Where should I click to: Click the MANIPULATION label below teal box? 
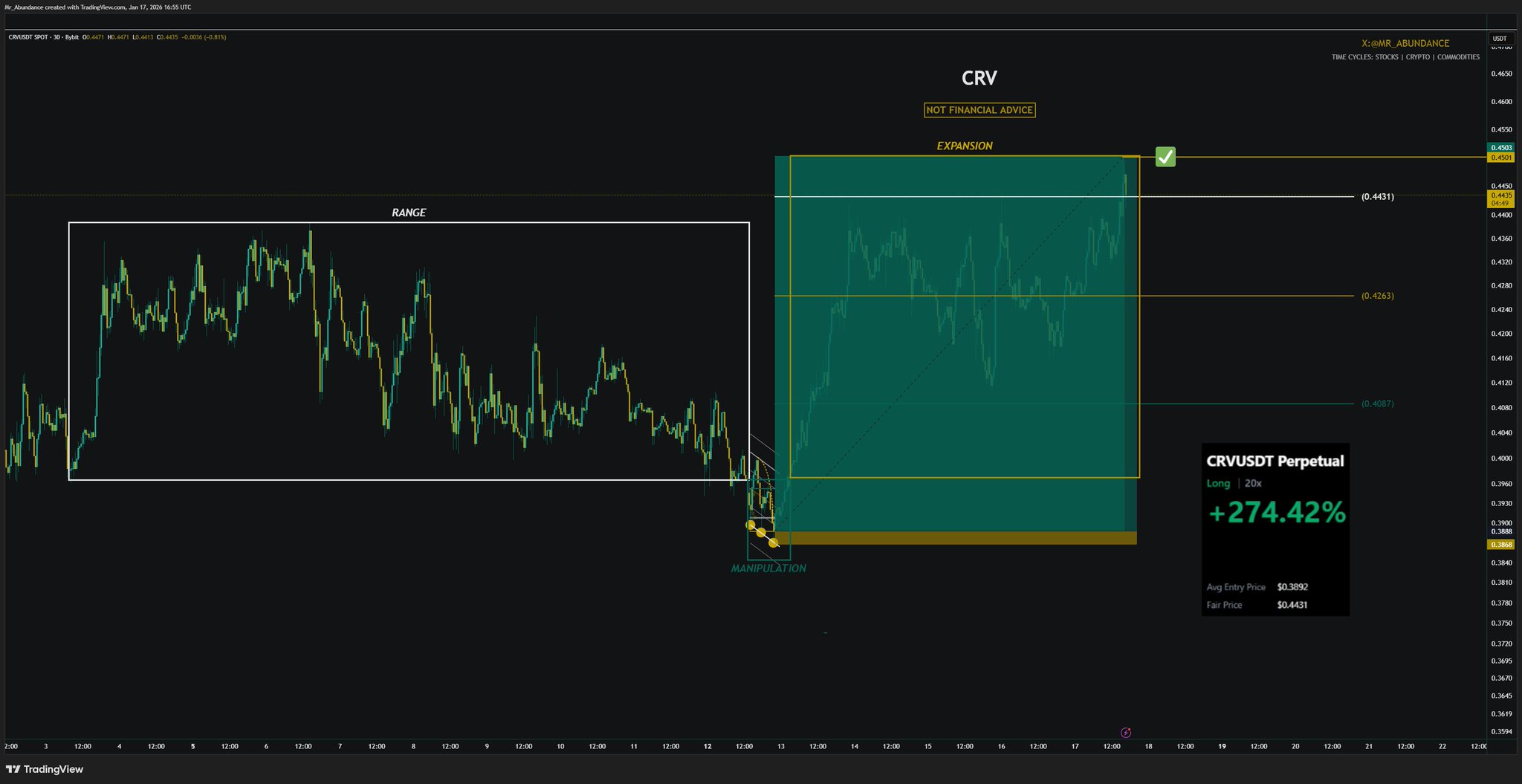[768, 568]
